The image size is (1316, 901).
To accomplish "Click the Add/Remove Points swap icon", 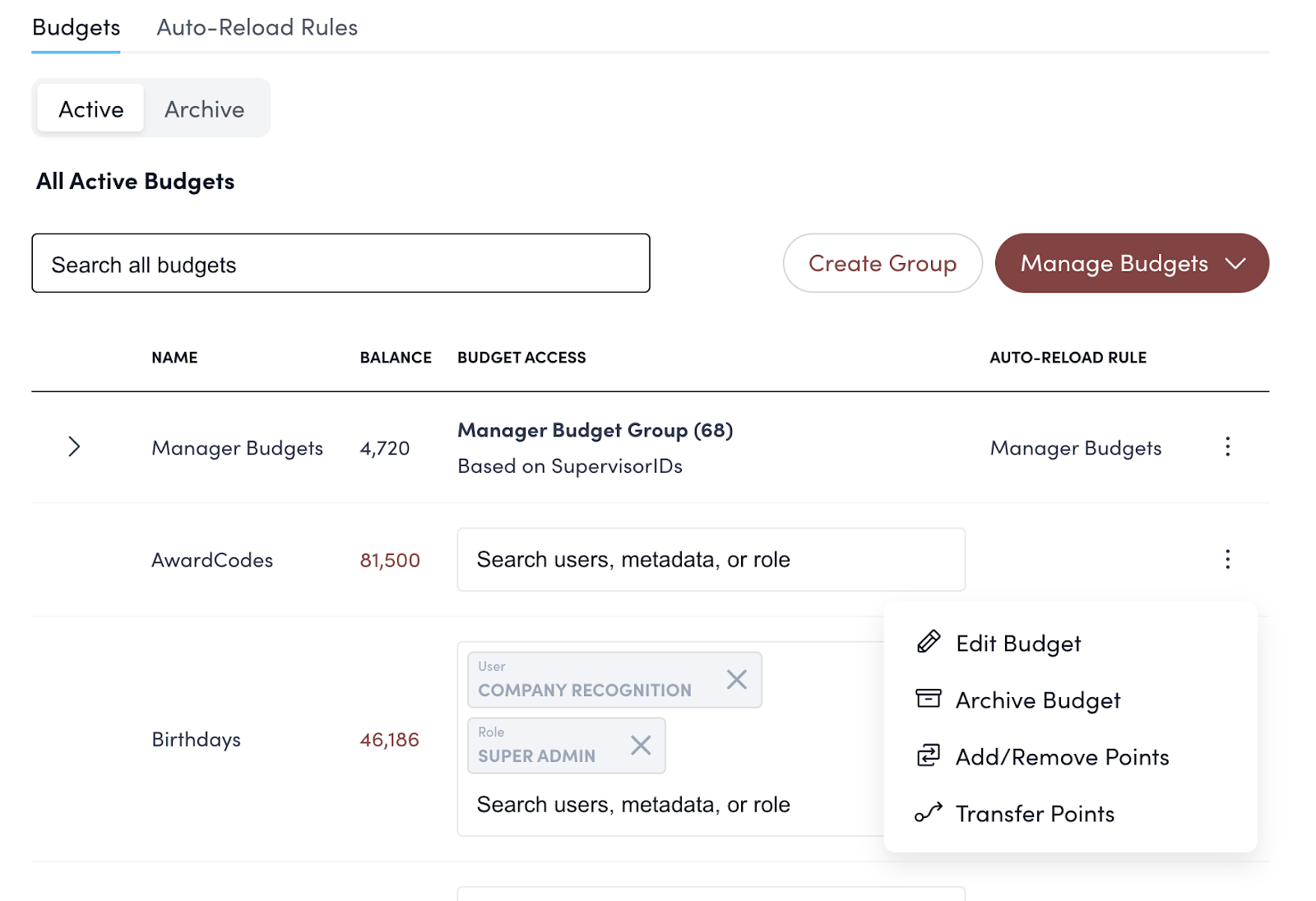I will click(929, 755).
